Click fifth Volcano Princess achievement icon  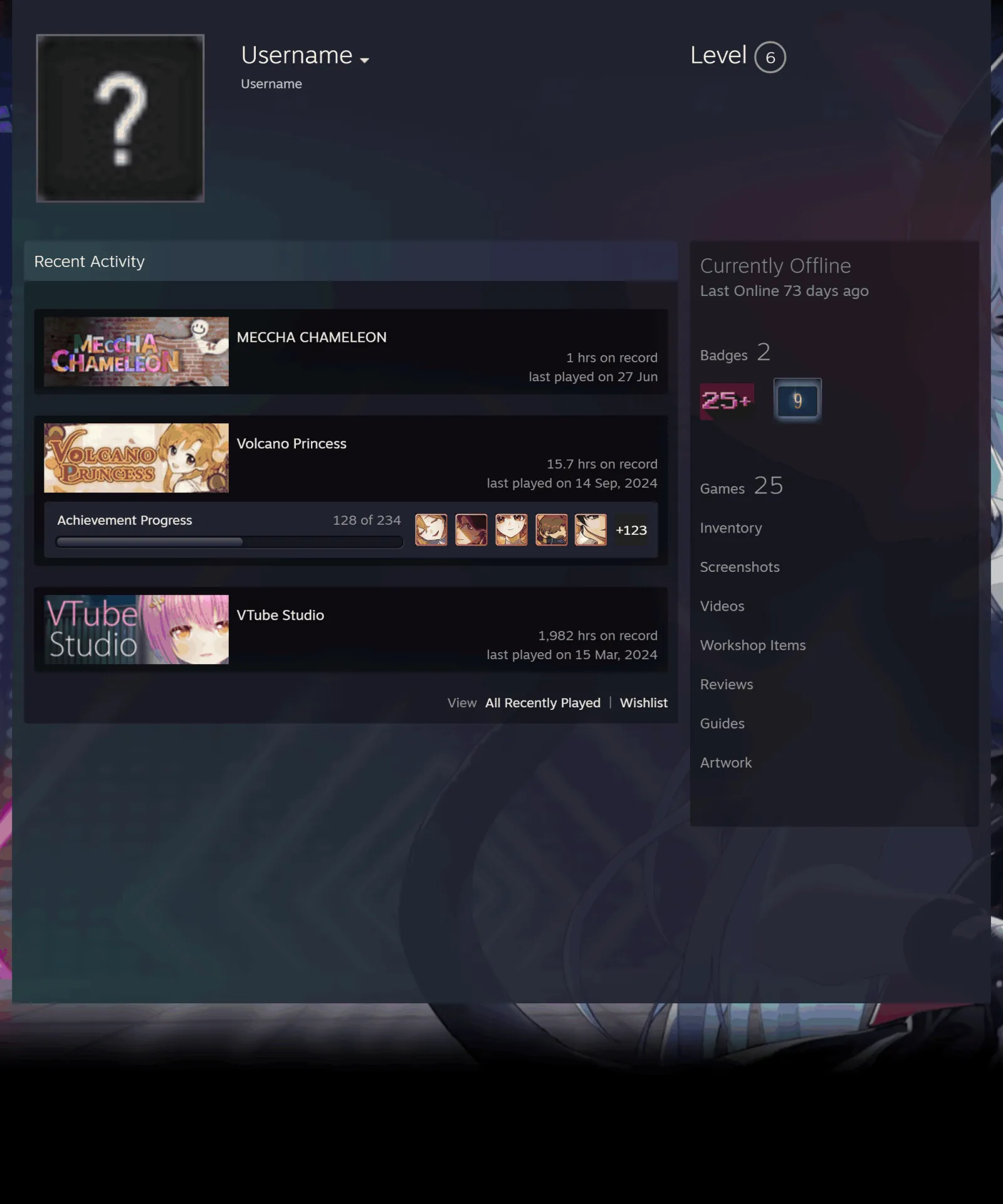[x=591, y=530]
